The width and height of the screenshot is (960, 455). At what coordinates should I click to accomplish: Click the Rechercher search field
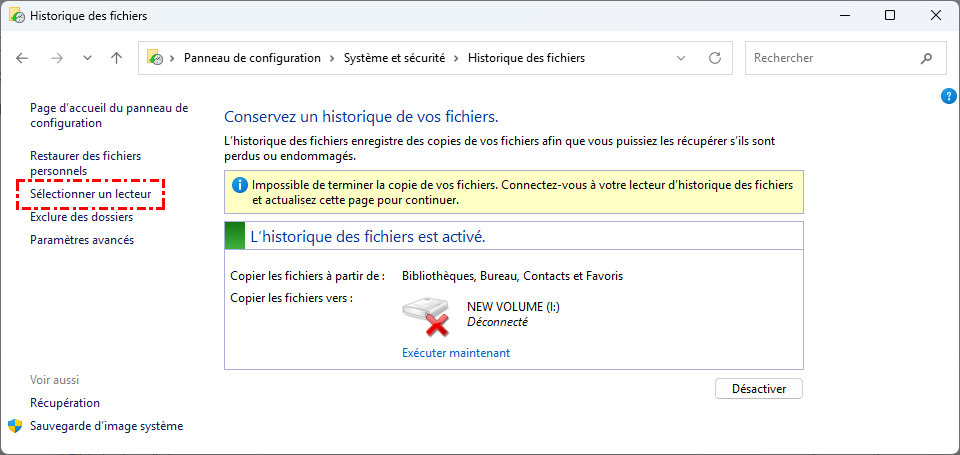(830, 58)
